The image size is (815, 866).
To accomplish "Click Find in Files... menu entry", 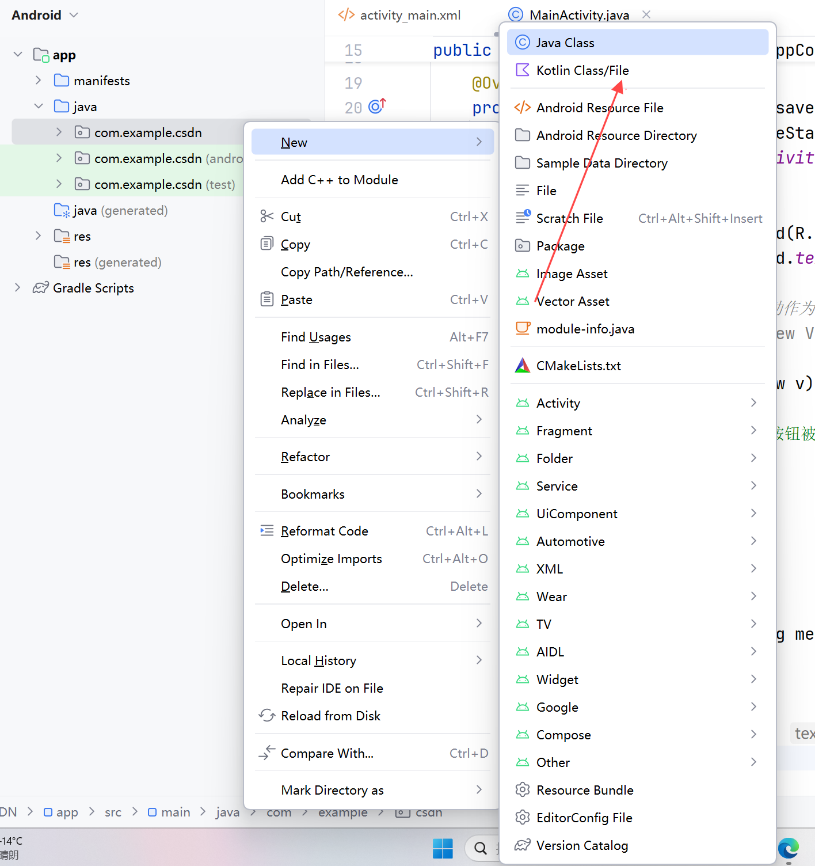I will point(373,365).
